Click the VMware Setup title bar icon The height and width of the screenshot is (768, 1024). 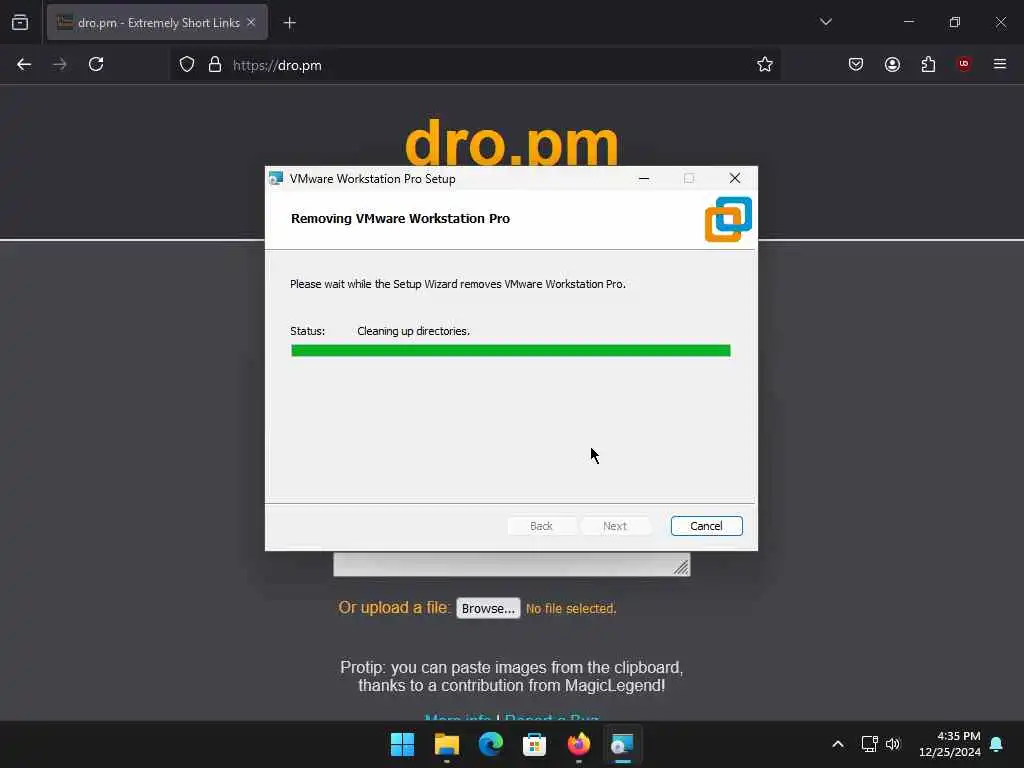pos(276,178)
